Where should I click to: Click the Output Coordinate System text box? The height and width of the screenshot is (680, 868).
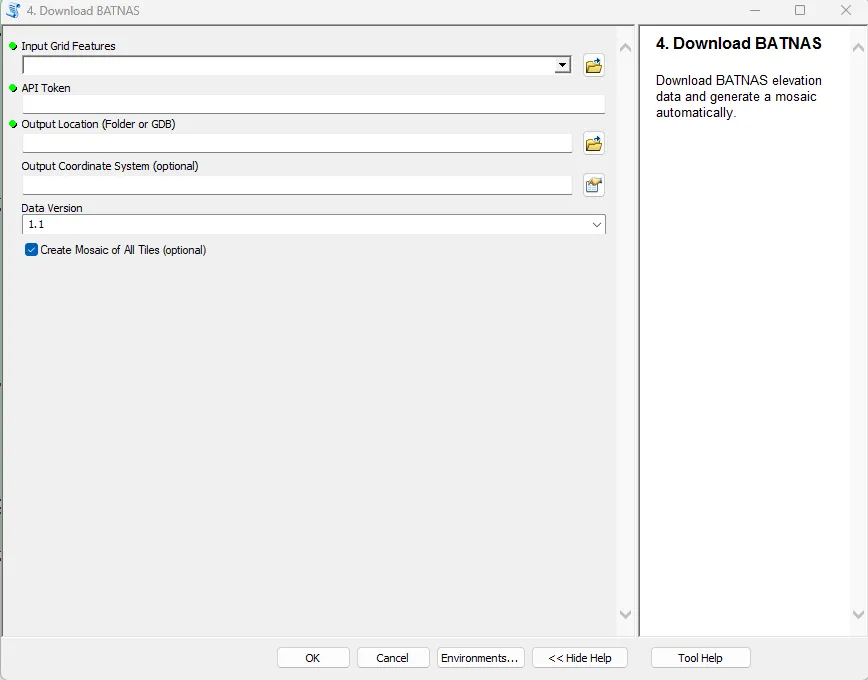(295, 185)
